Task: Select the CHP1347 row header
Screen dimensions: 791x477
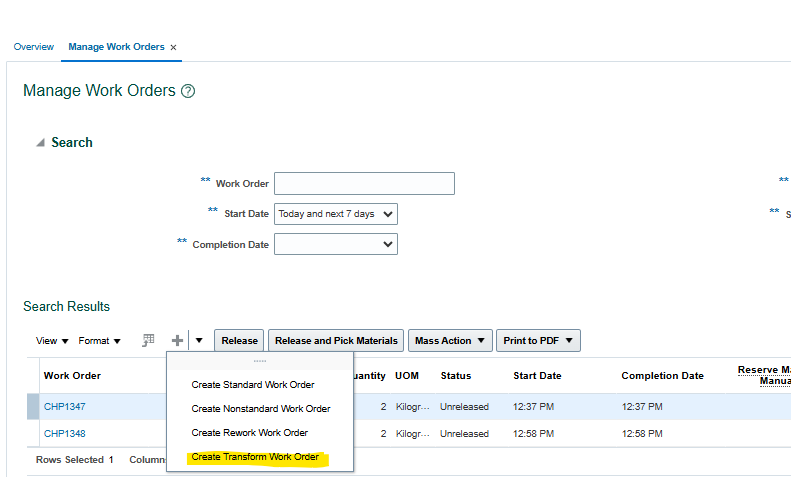Action: [x=33, y=406]
